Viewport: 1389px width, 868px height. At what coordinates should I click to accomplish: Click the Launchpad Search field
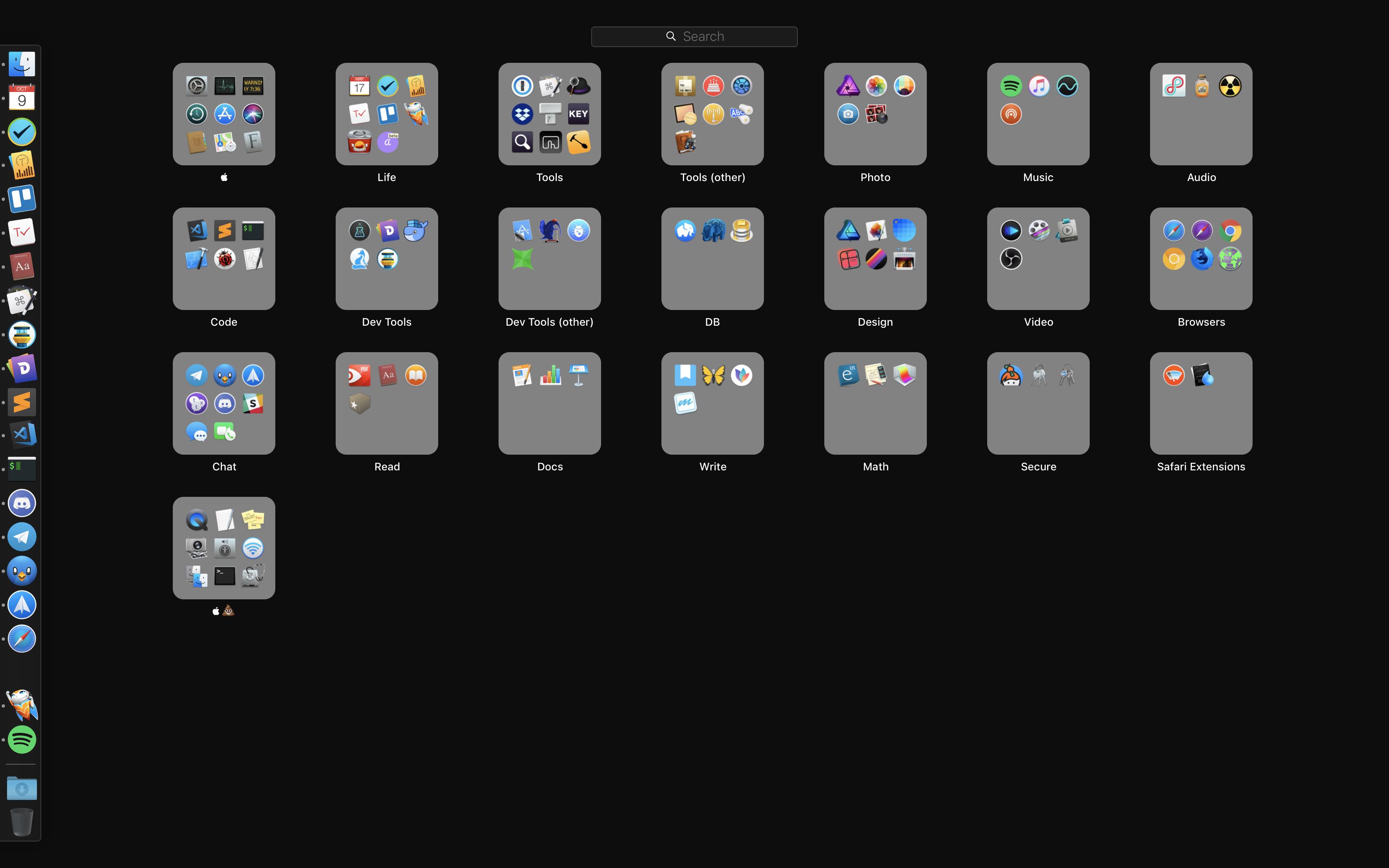click(x=694, y=37)
